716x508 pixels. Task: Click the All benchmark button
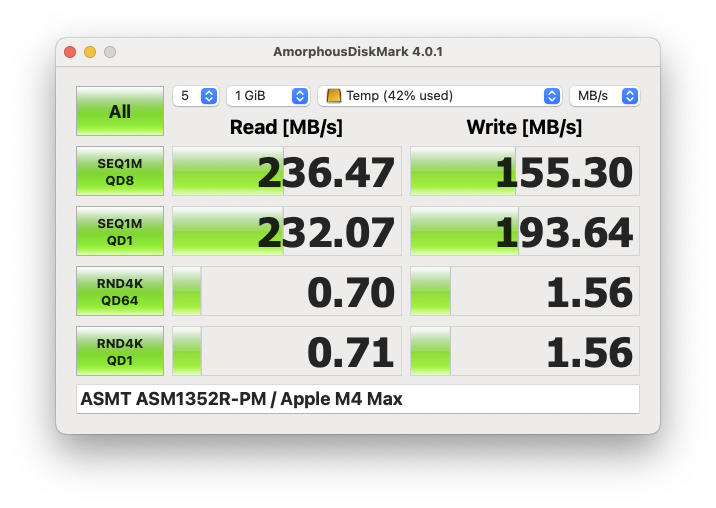coord(120,111)
